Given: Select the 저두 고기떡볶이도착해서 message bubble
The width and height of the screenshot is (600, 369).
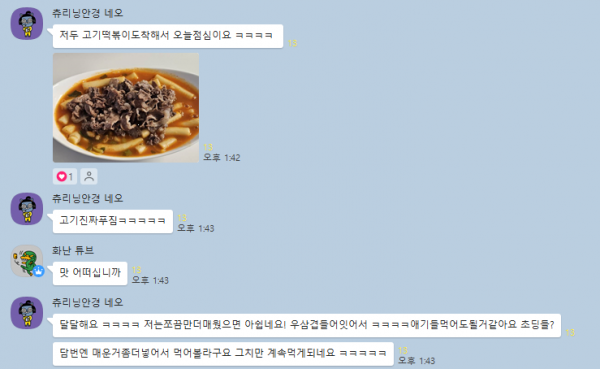Looking at the screenshot, I should [x=168, y=36].
